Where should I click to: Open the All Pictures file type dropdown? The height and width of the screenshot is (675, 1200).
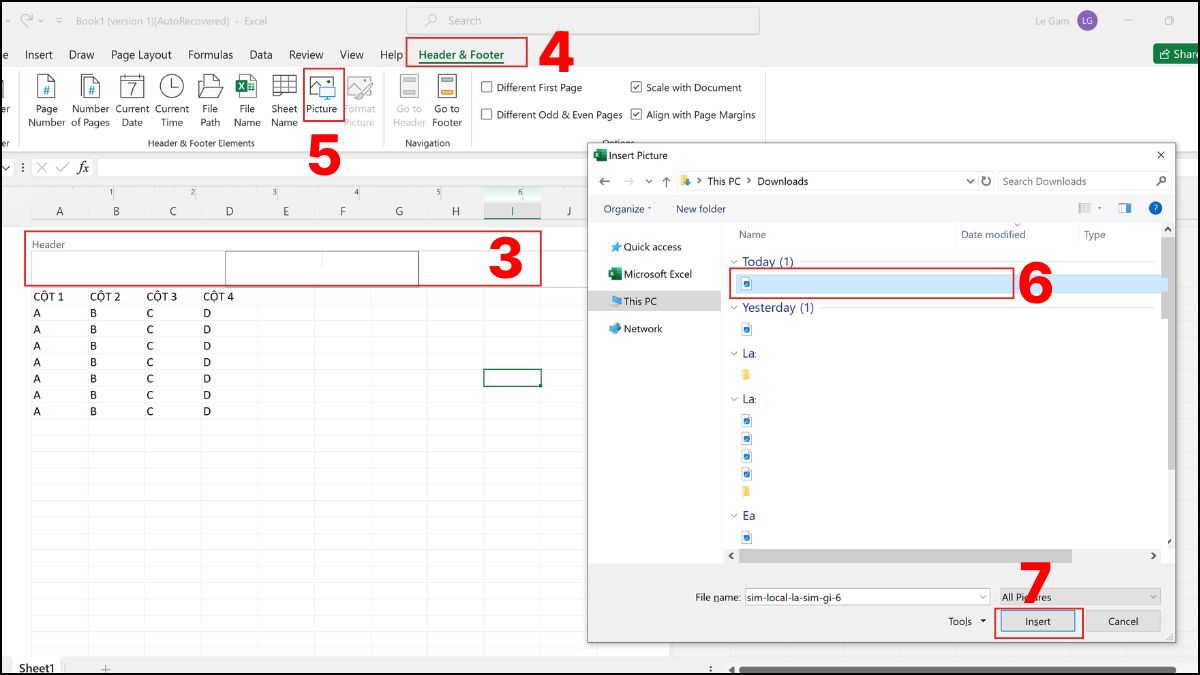1078,597
